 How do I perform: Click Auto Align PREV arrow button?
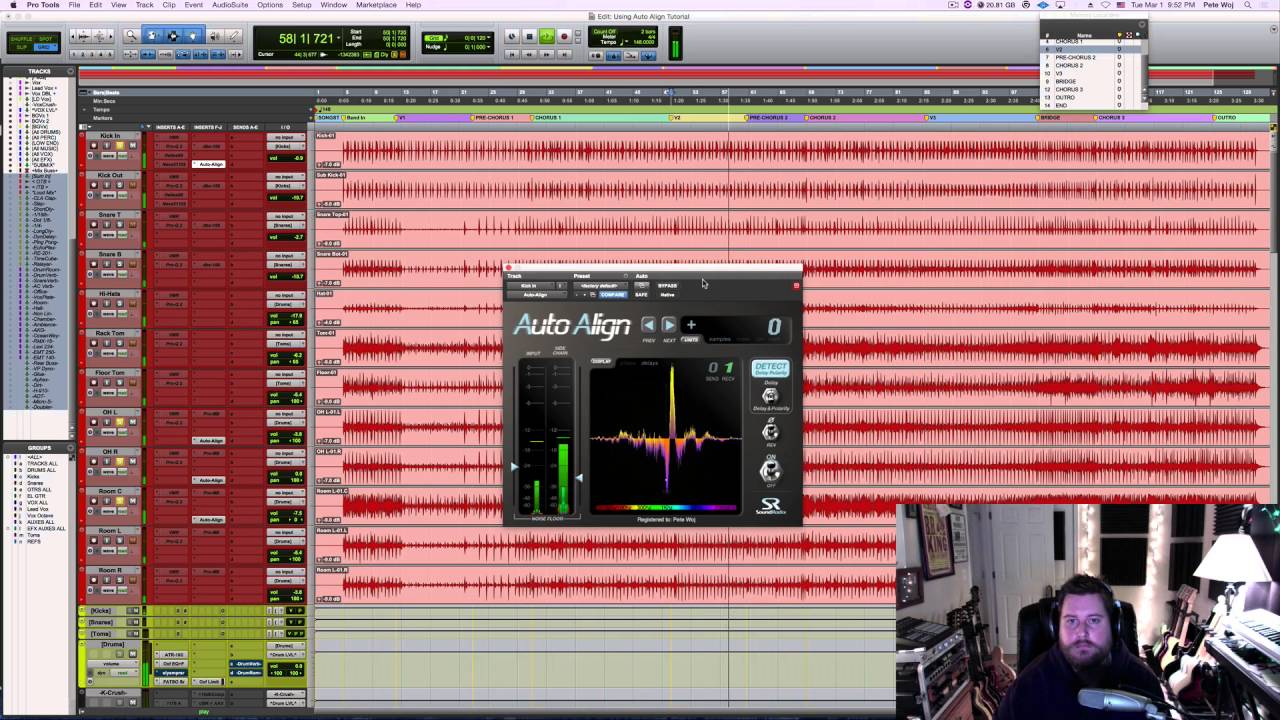pos(648,325)
